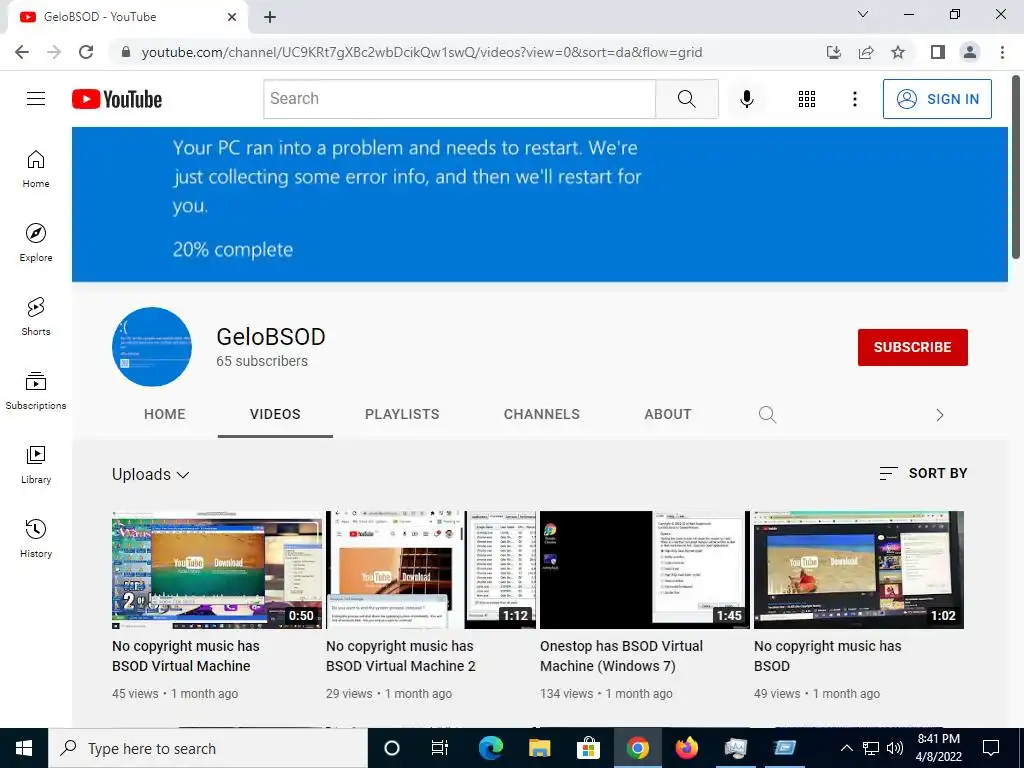This screenshot has height=768, width=1024.
Task: Show more channel tabs with right arrow
Action: pyautogui.click(x=939, y=415)
